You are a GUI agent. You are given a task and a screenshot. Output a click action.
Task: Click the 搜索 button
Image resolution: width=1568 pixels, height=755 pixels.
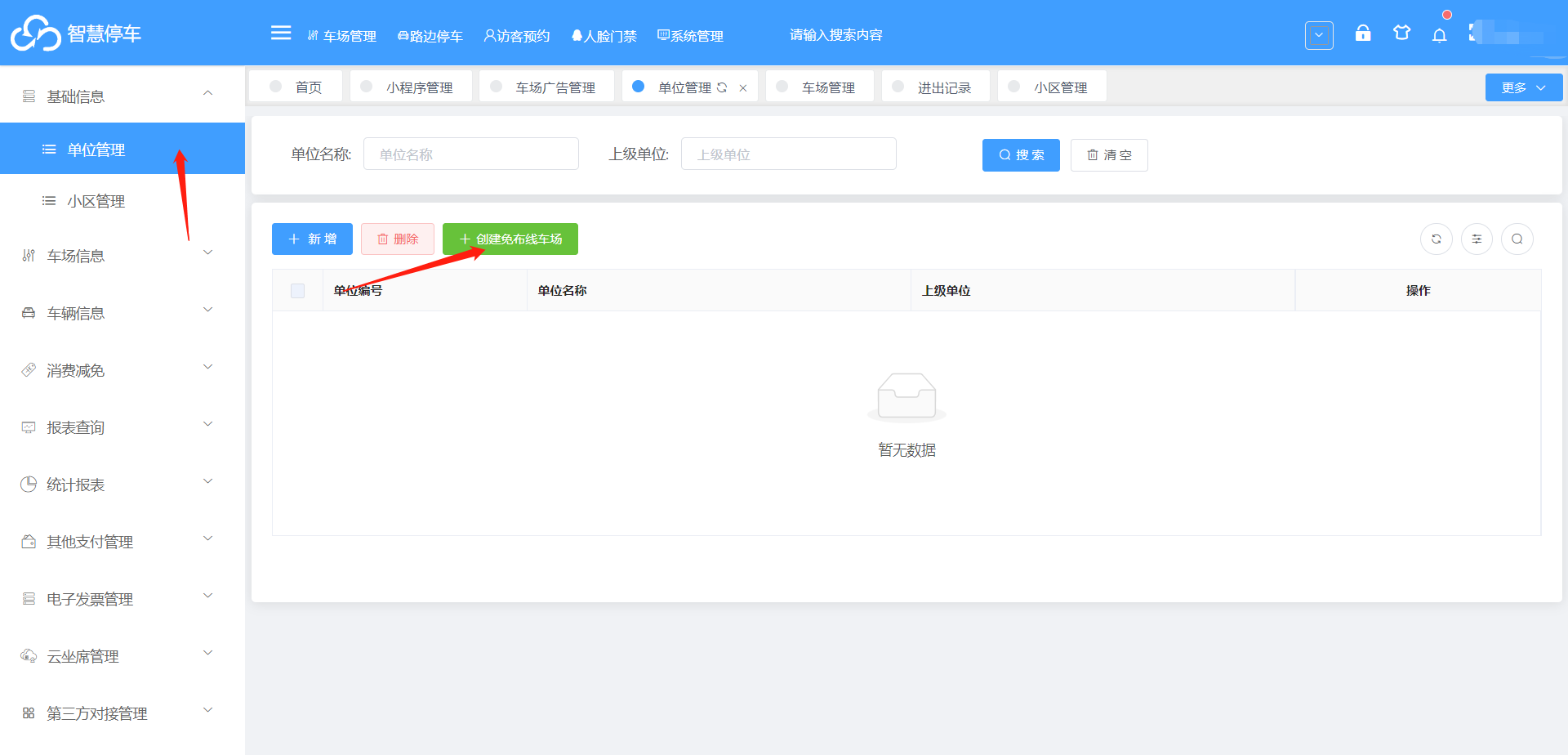[1021, 155]
